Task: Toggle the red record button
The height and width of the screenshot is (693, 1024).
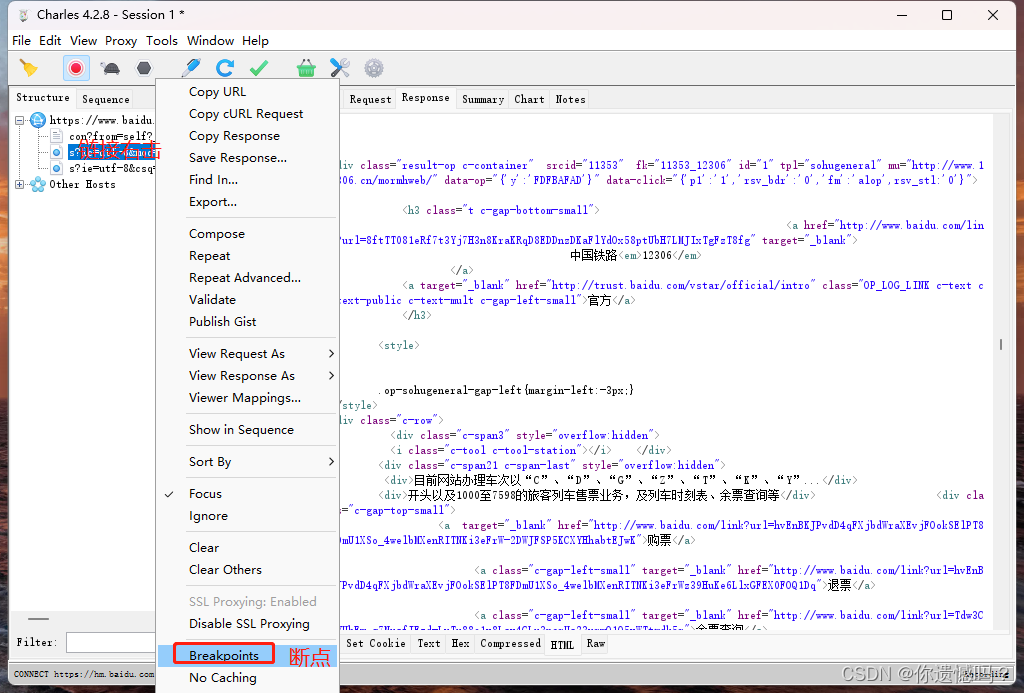Action: [76, 68]
